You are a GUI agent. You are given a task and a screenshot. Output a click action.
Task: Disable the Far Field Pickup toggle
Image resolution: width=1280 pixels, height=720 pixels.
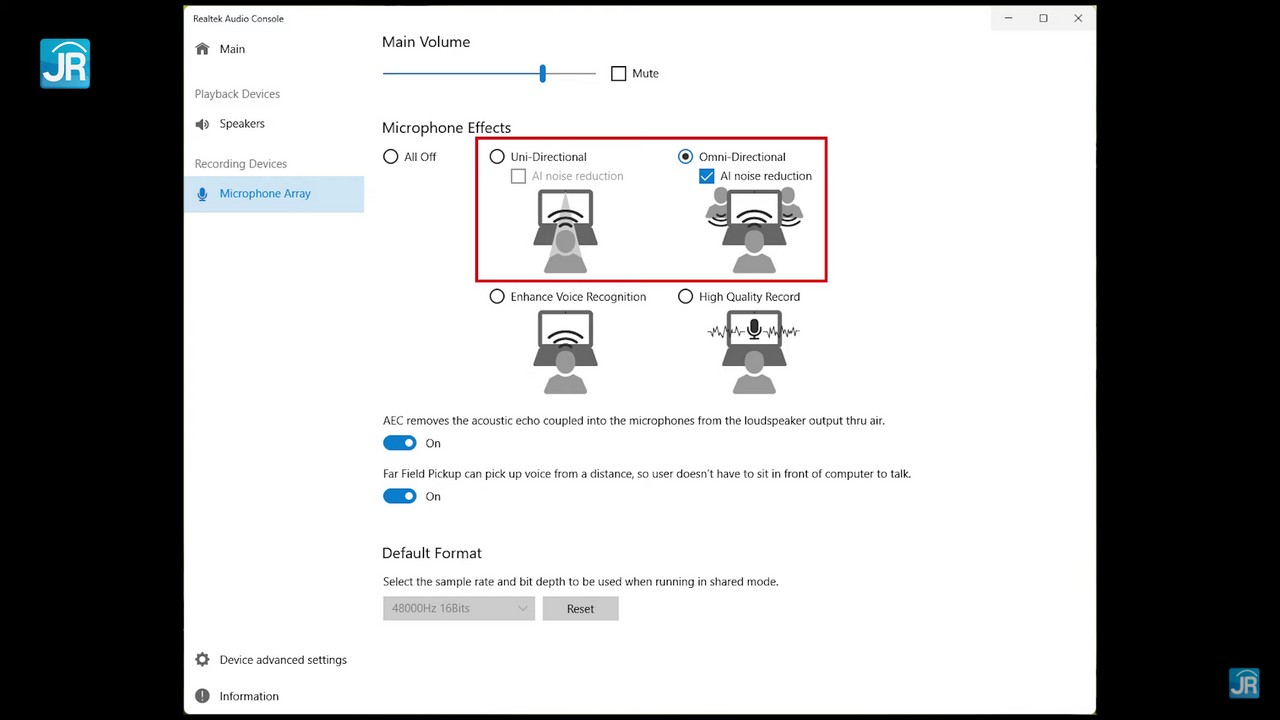tap(399, 496)
